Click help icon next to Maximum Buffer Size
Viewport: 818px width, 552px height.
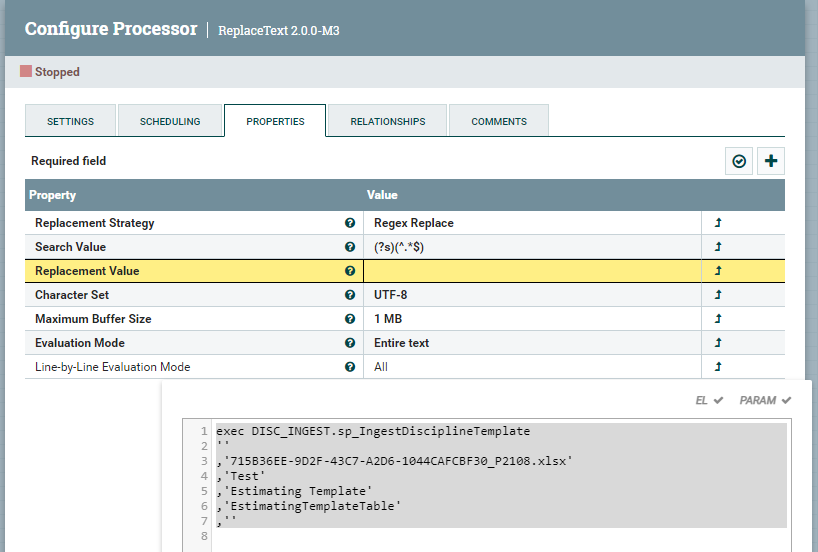pyautogui.click(x=350, y=319)
